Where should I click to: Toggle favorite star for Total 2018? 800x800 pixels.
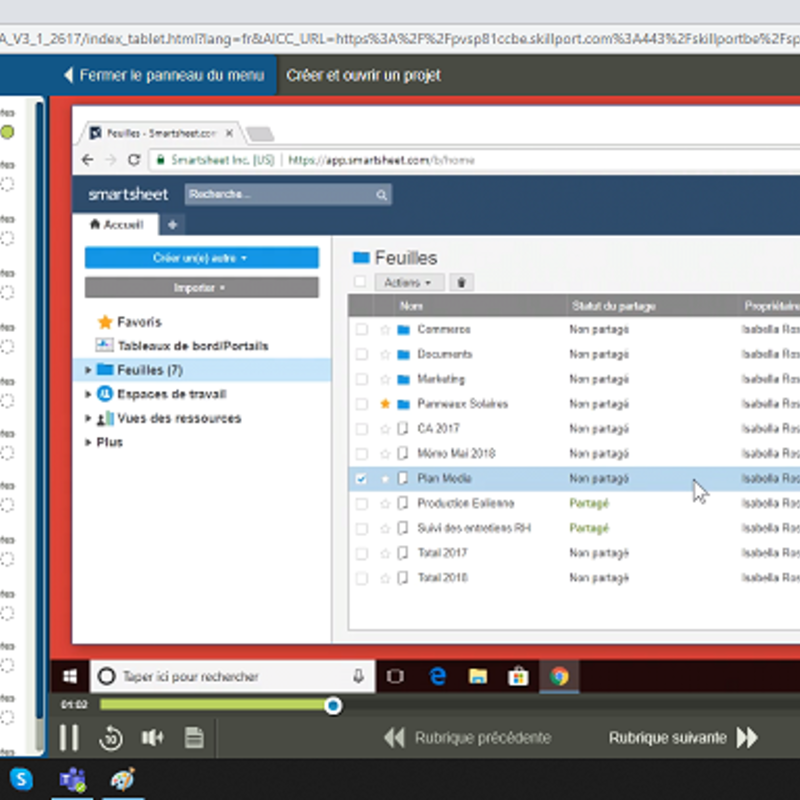click(385, 578)
